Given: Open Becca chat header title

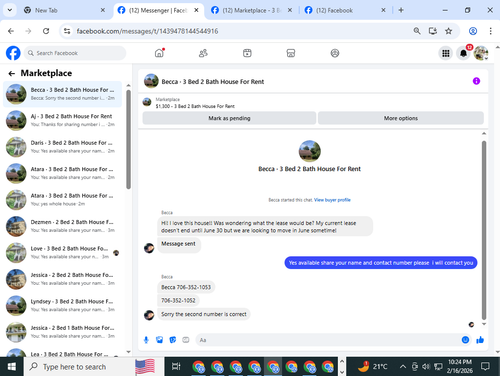Looking at the screenshot, I should pos(213,82).
